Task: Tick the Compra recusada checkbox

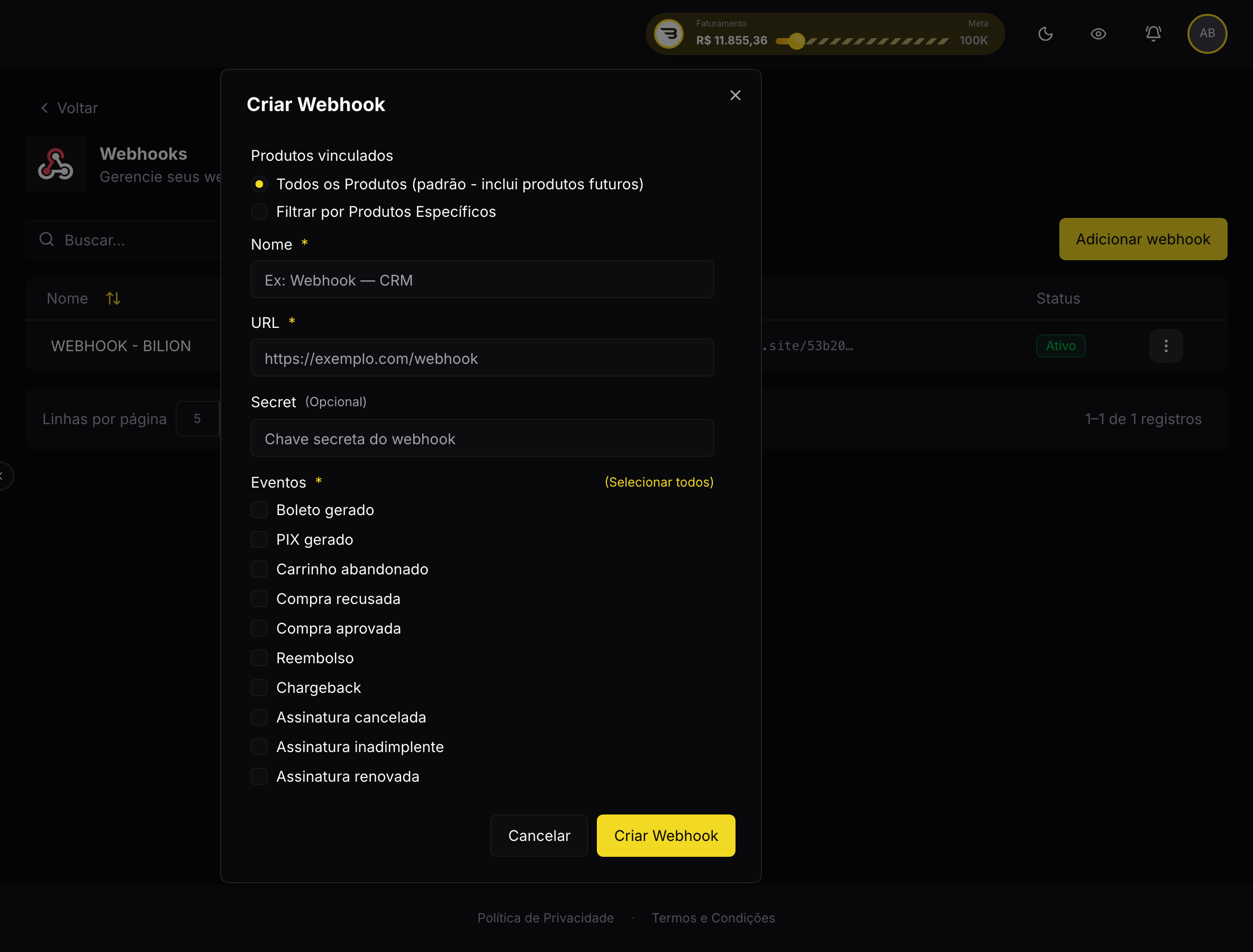Action: (x=259, y=598)
